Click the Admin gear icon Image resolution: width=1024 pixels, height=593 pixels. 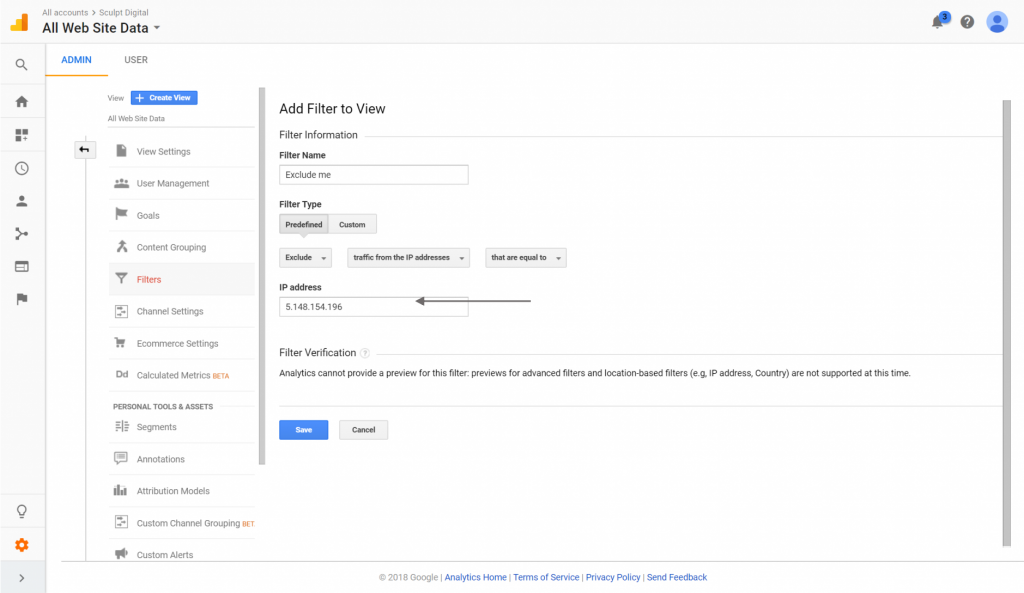pyautogui.click(x=22, y=545)
